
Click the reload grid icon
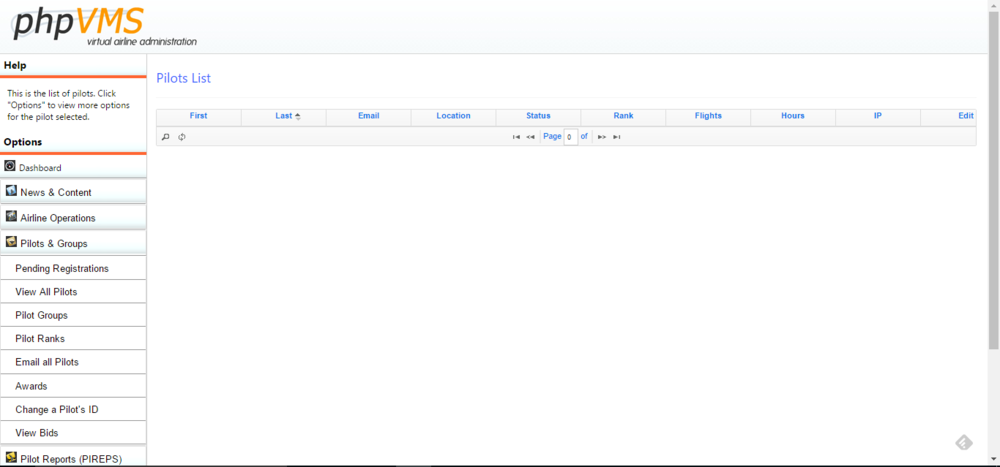(x=182, y=137)
